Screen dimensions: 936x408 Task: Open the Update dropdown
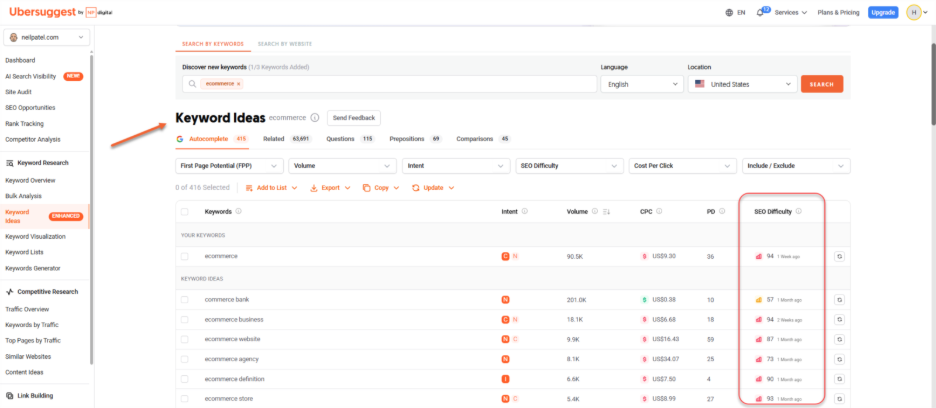(433, 188)
